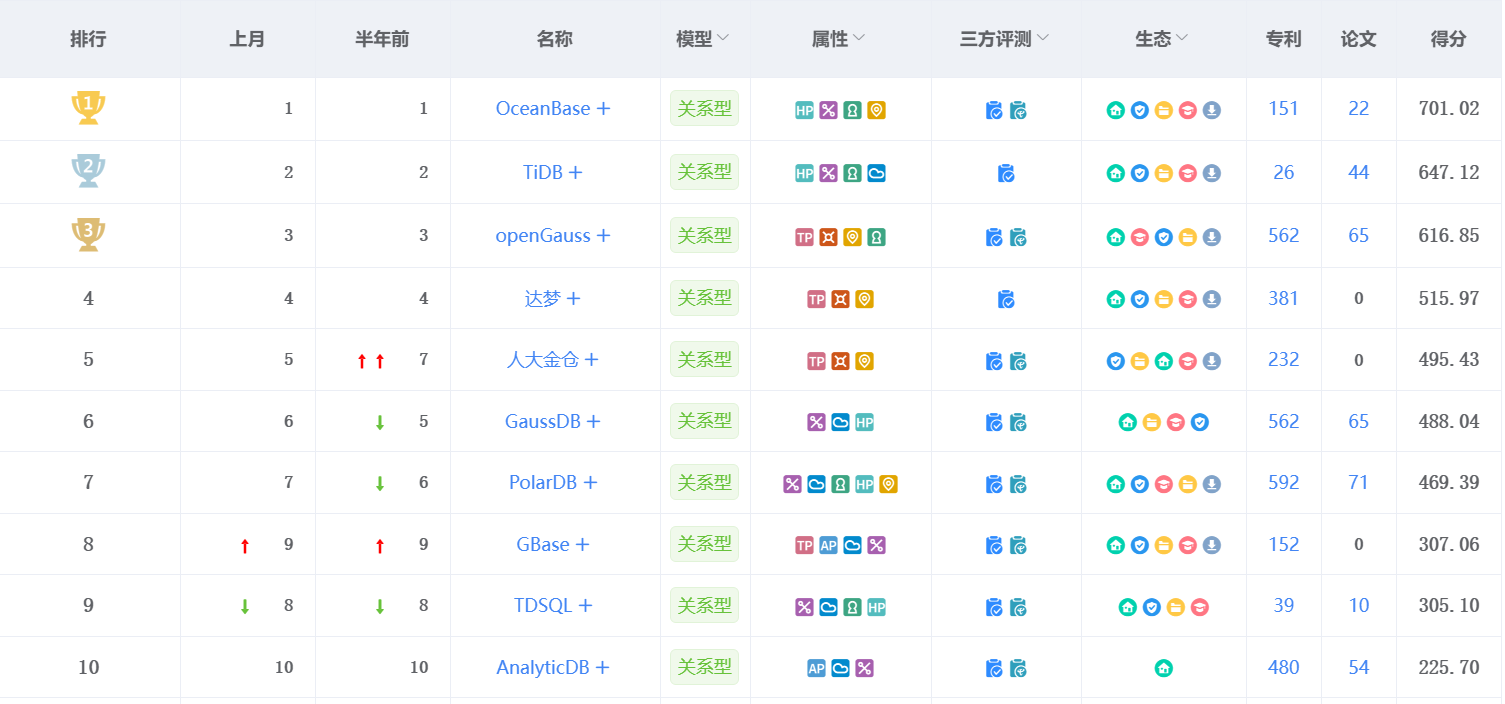Image resolution: width=1505 pixels, height=704 pixels.
Task: Click the second evaluation icon in the openGauss row
Action: (x=1018, y=237)
